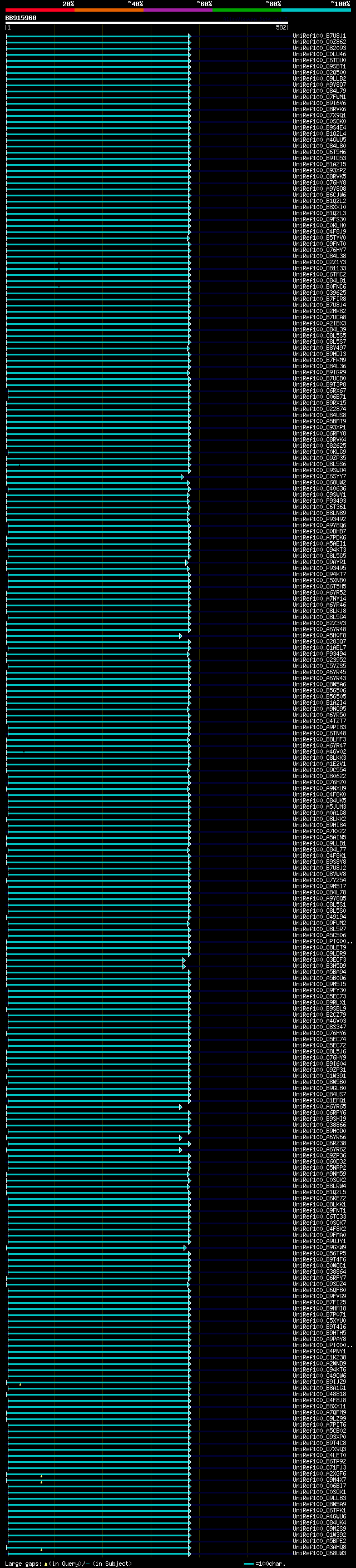Select the UniRef100_B1A2I5 label

tap(319, 164)
